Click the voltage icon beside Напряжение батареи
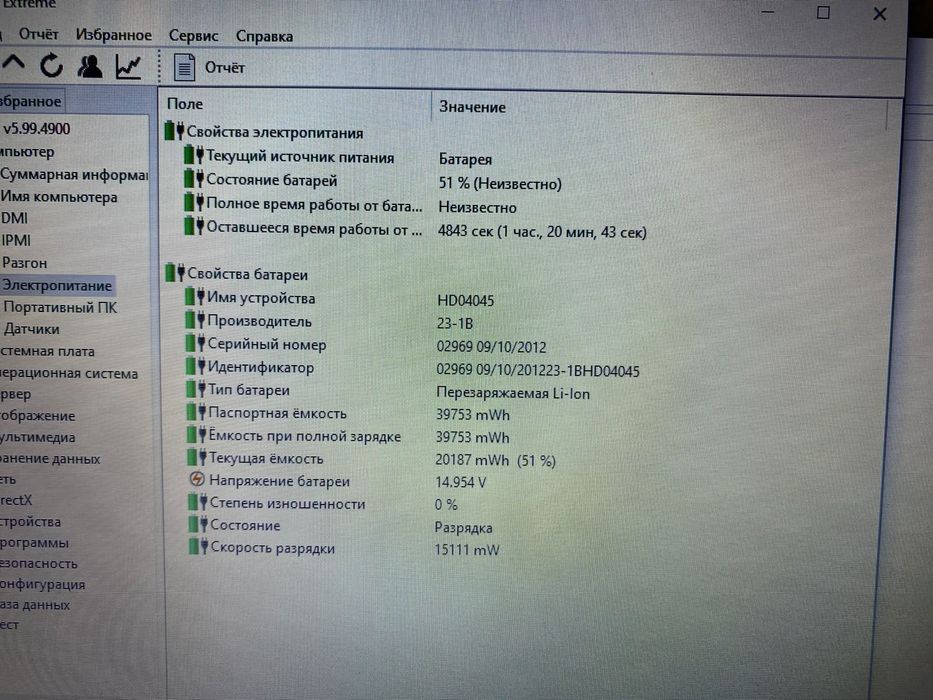This screenshot has width=933, height=700. (x=197, y=479)
